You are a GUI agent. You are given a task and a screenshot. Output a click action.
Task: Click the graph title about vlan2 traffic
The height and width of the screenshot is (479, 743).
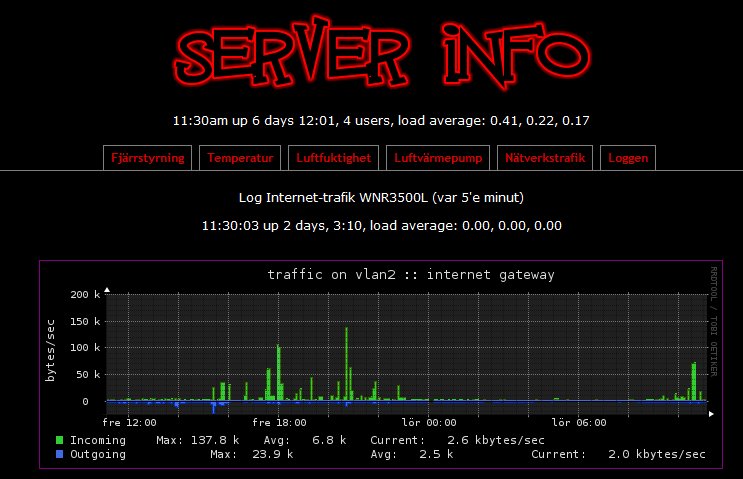pyautogui.click(x=410, y=274)
